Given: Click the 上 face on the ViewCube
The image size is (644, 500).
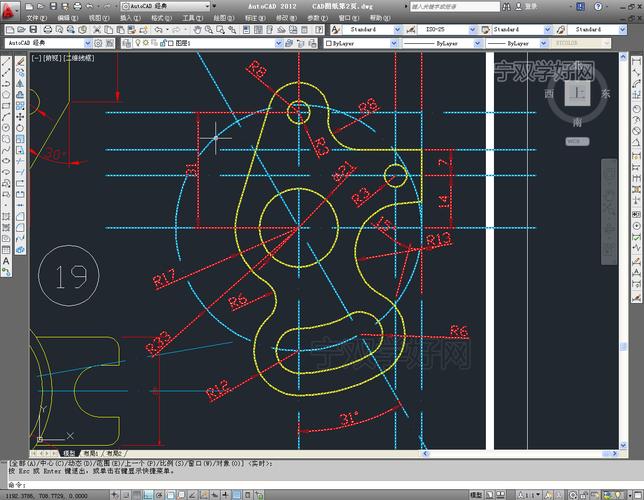Looking at the screenshot, I should click(578, 95).
